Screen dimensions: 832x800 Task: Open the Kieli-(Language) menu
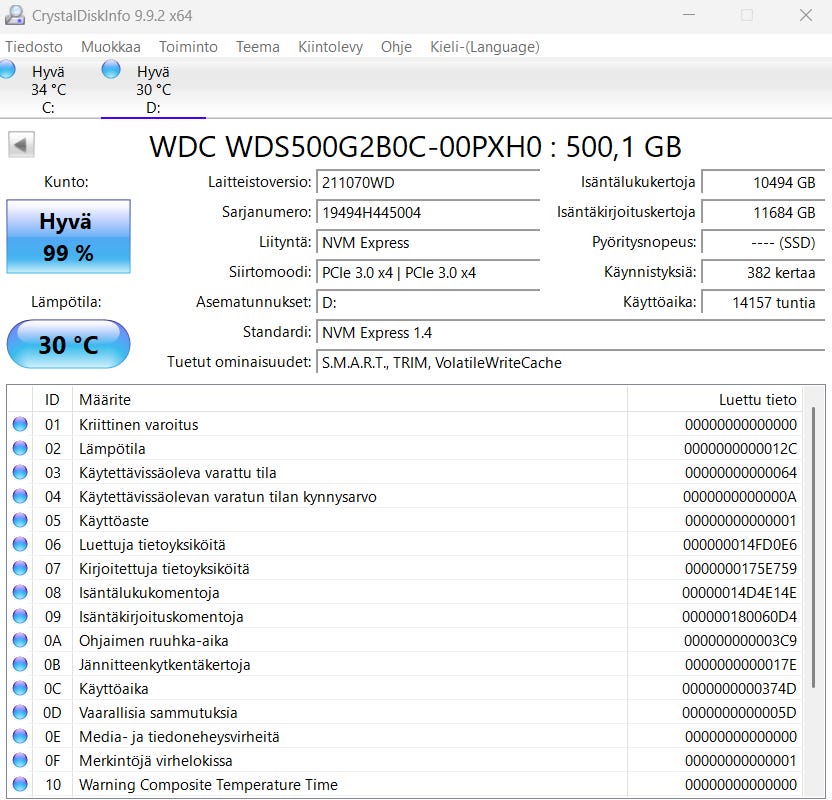click(x=484, y=47)
